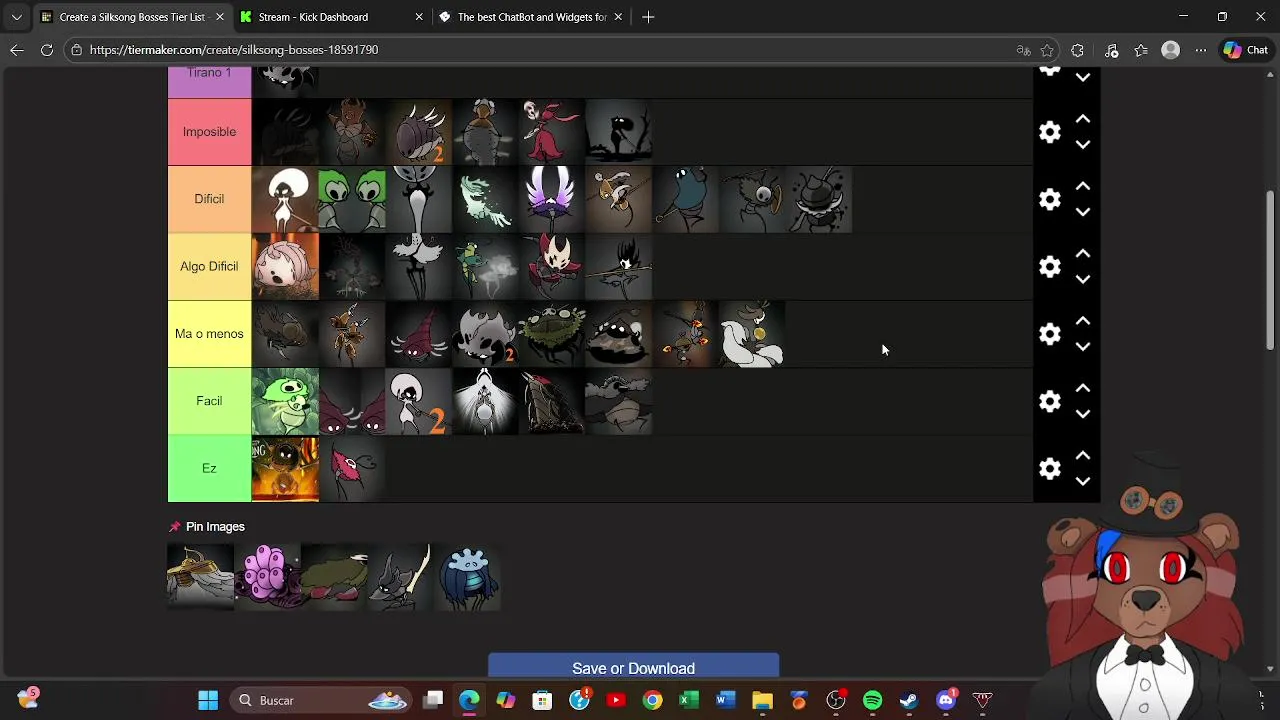Screen dimensions: 1280x720
Task: Open the tab search dropdown in Edge
Action: 16,17
